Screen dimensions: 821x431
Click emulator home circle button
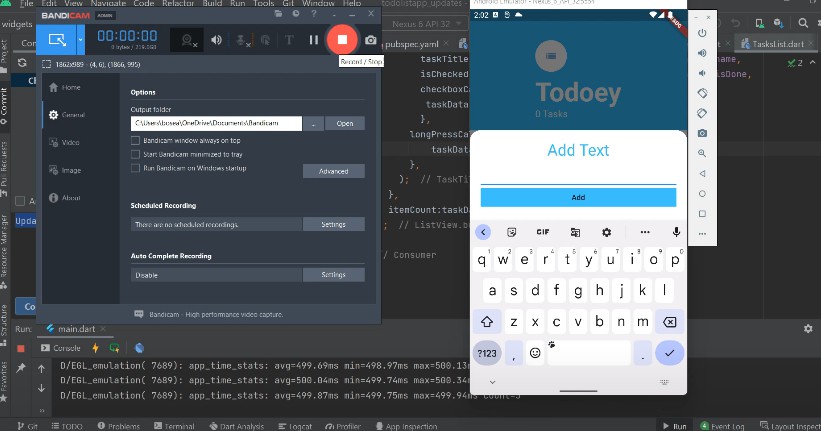pyautogui.click(x=702, y=194)
